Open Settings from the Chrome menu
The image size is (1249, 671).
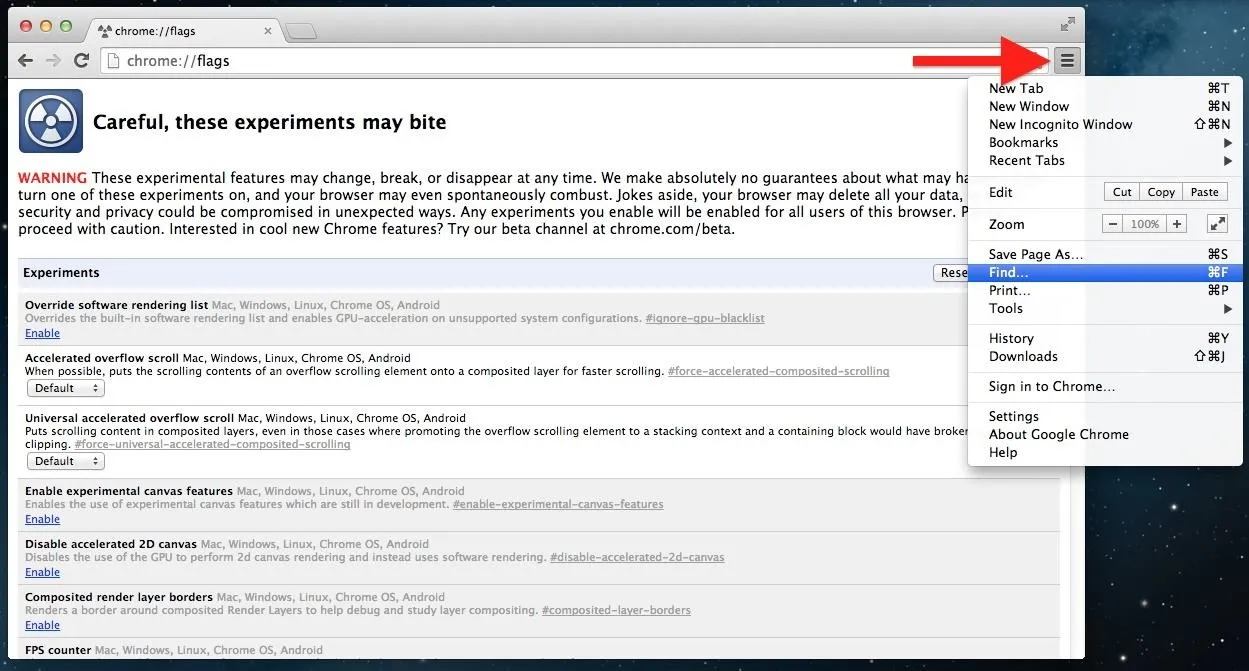[1105, 417]
